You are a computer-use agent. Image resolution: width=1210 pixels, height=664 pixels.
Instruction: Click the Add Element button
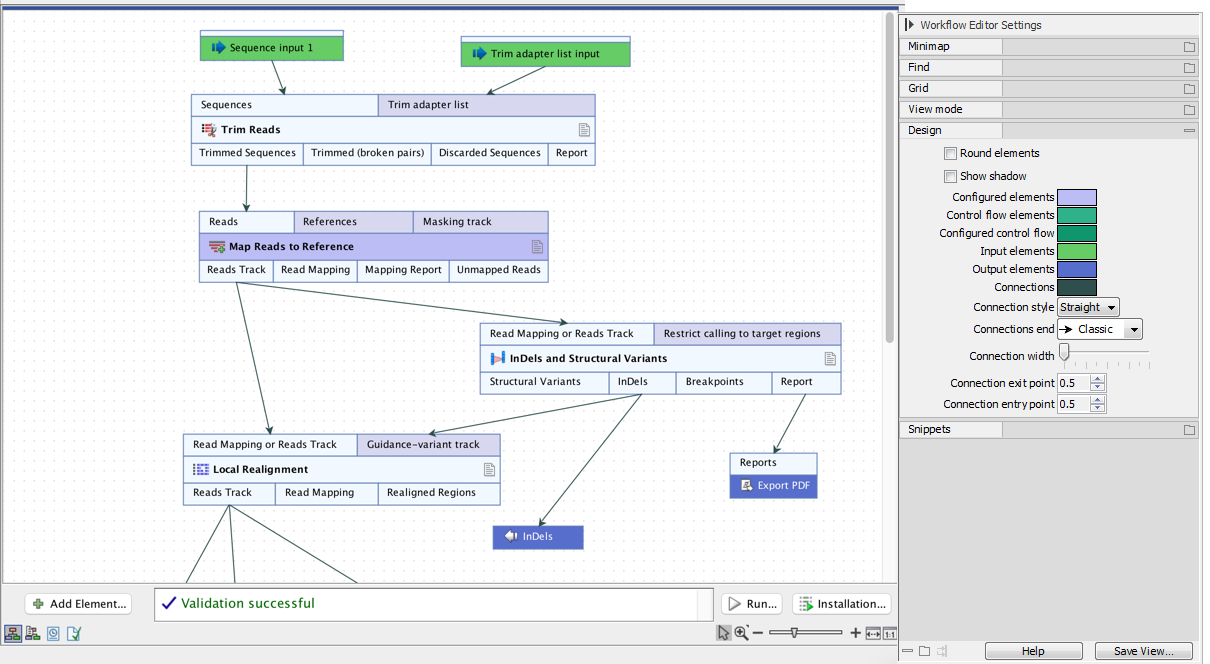[x=77, y=603]
